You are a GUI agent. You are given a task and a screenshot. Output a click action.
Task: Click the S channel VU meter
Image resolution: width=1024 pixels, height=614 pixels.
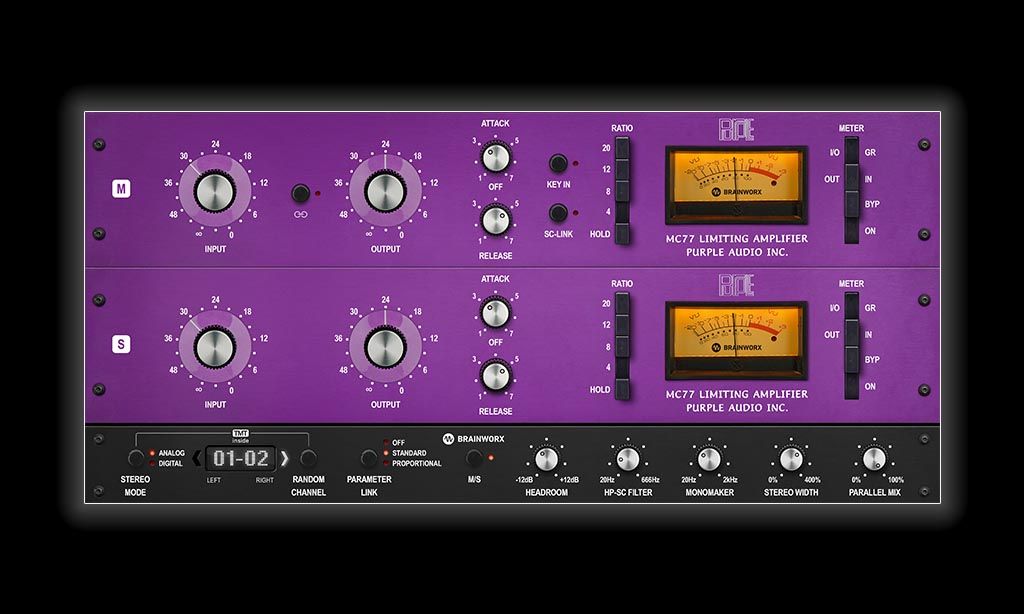(736, 340)
